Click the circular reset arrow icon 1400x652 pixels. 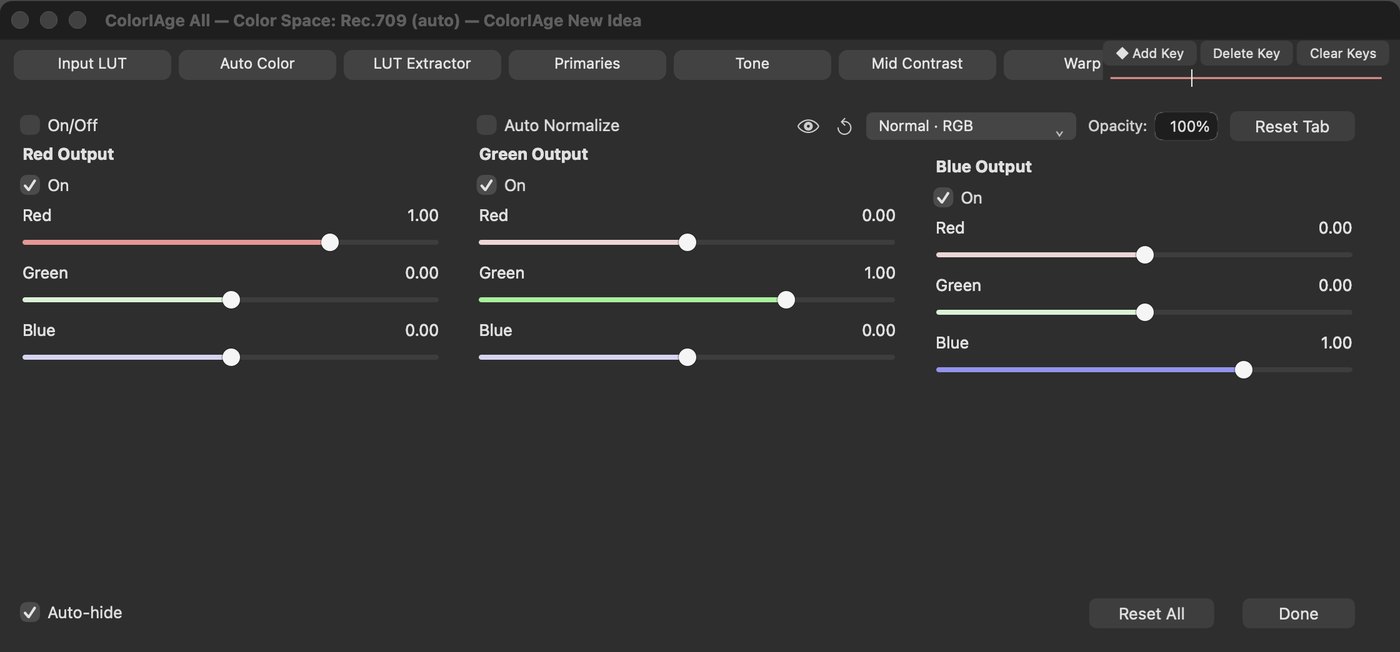[x=844, y=126]
